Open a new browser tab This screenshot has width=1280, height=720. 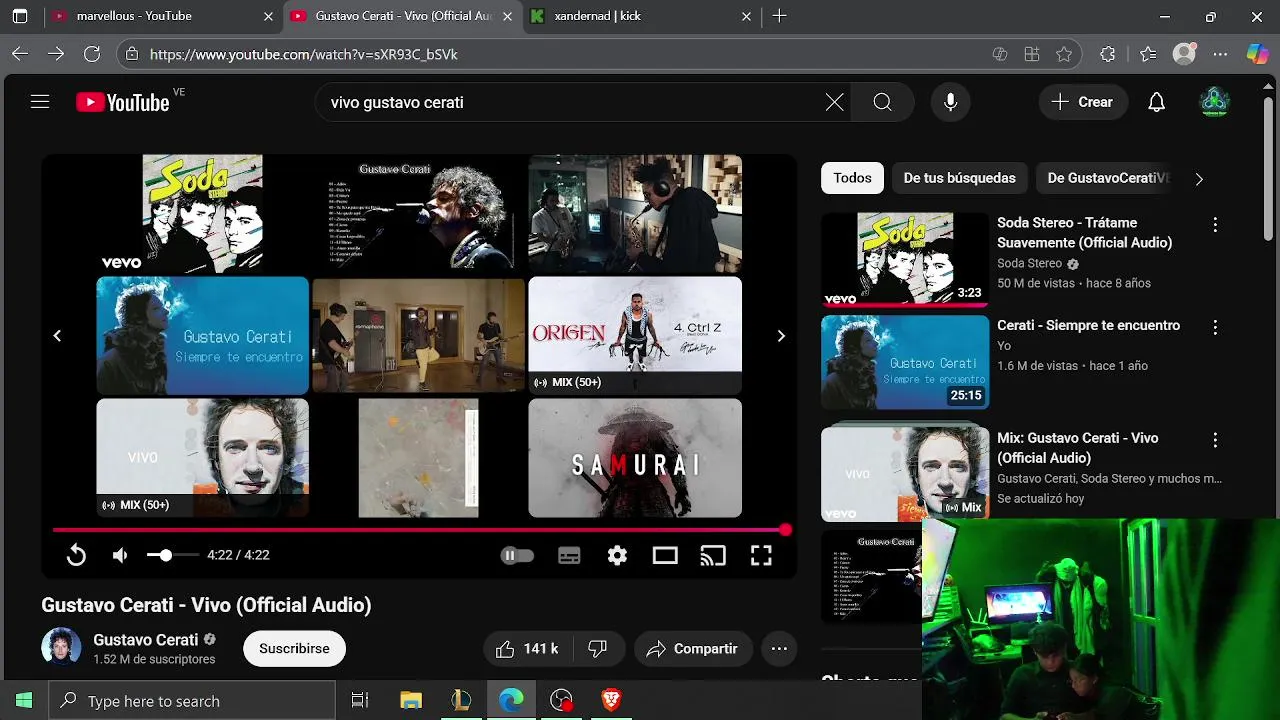[779, 16]
